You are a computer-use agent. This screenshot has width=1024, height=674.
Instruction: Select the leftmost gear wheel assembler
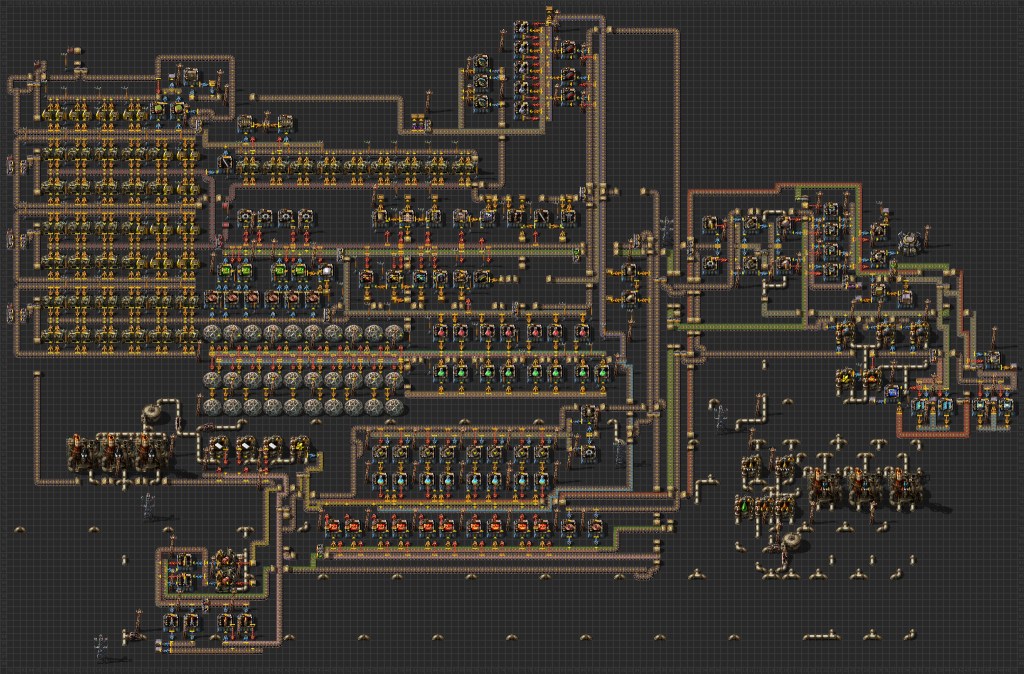pos(244,217)
